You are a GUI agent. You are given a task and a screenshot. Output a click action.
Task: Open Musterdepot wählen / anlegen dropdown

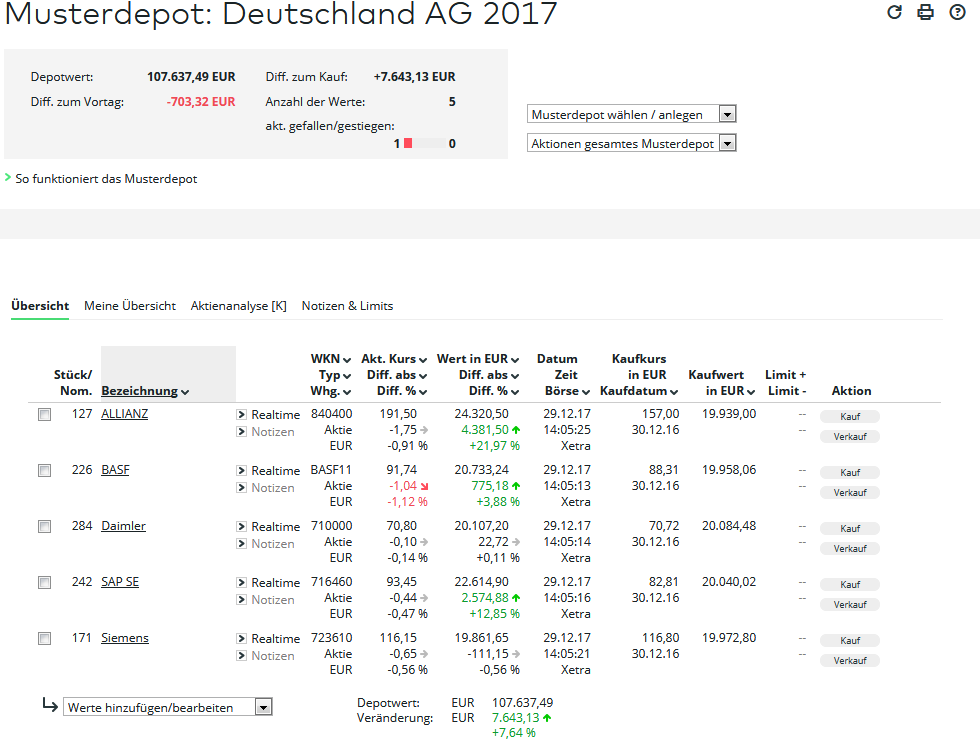coord(632,114)
